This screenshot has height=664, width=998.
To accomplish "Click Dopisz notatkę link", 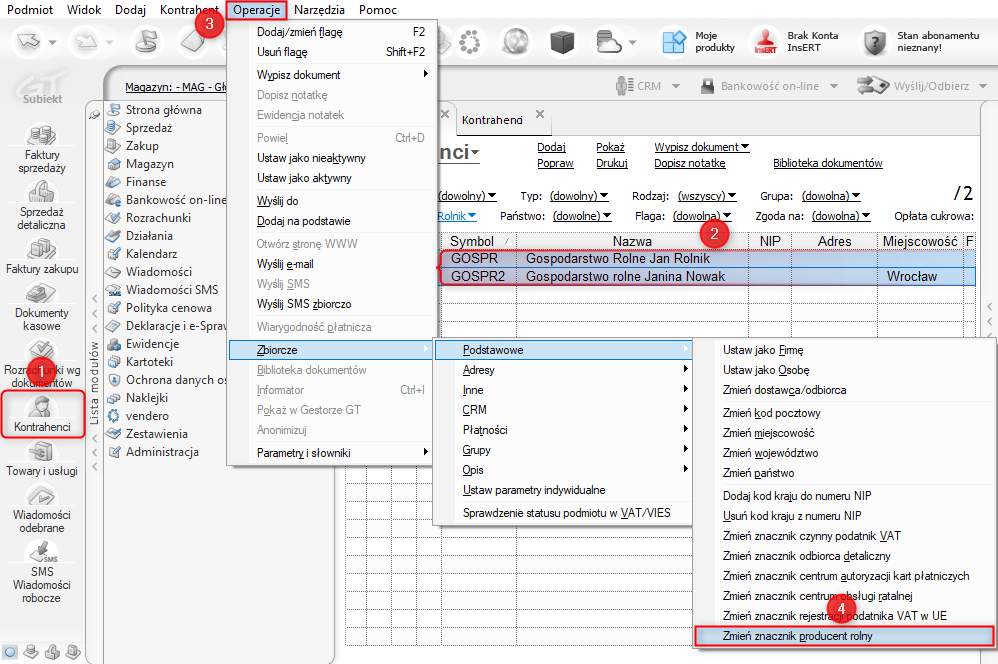I will [690, 163].
